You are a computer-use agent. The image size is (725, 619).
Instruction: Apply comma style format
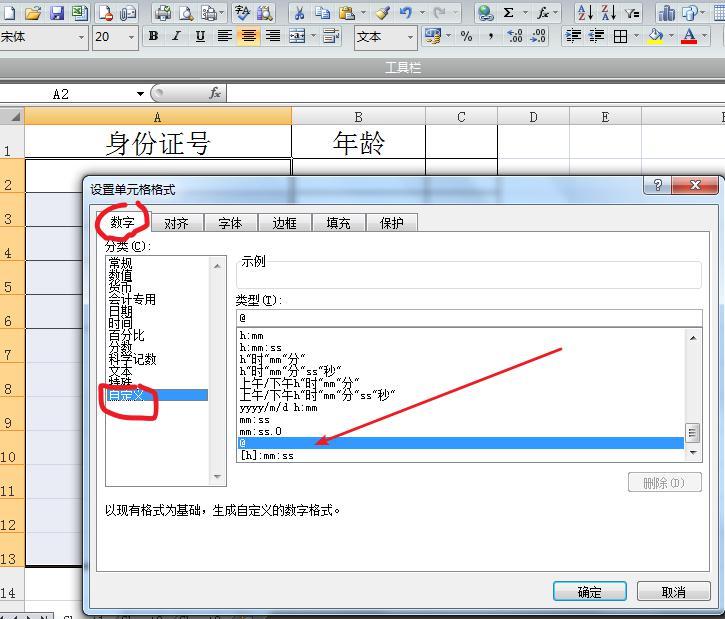[x=490, y=36]
